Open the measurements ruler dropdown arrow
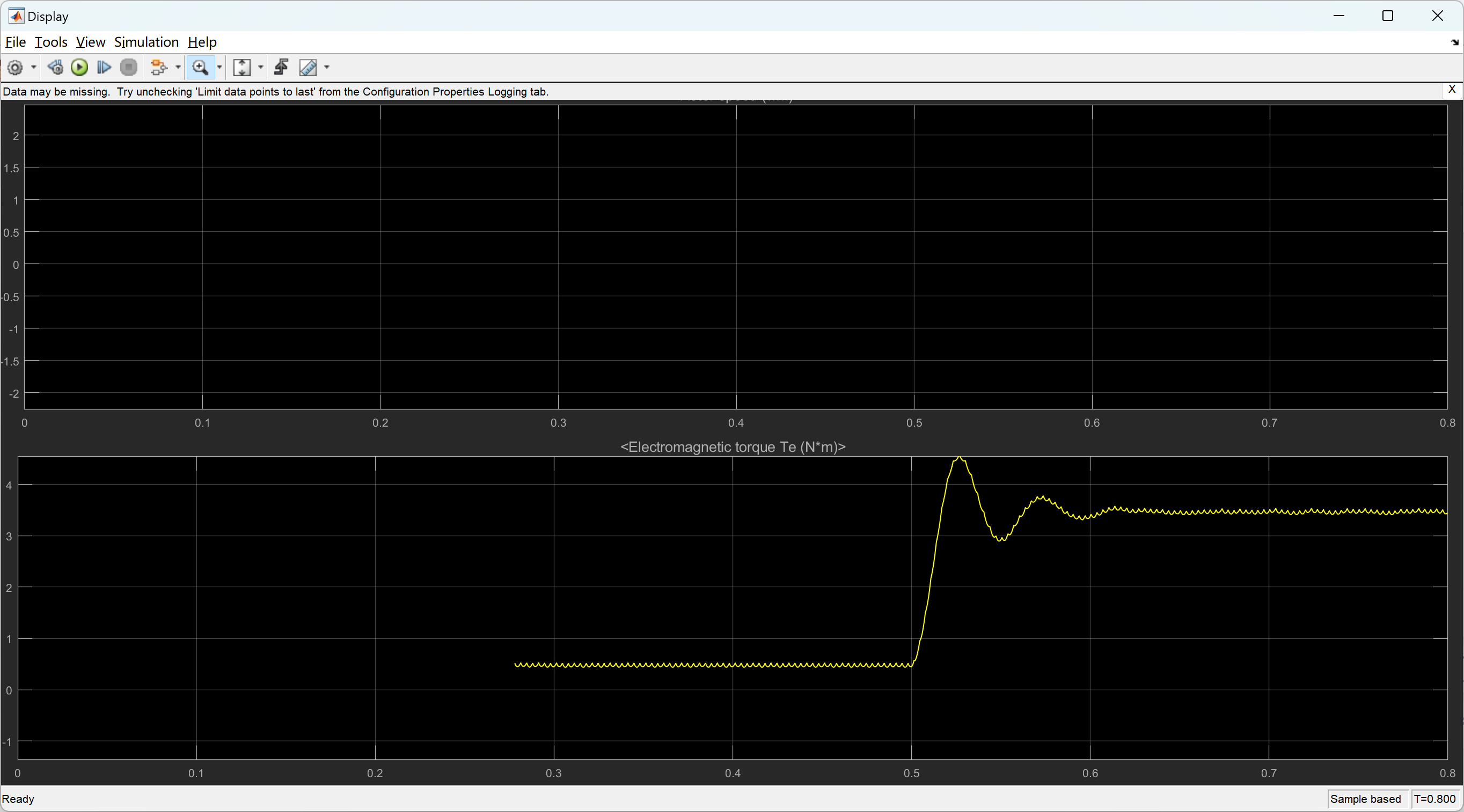The width and height of the screenshot is (1464, 812). 327,68
